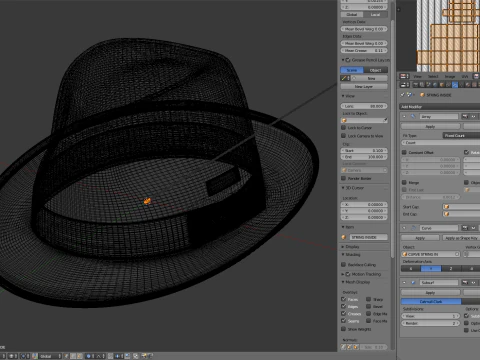The width and height of the screenshot is (480, 360).
Task: Click the Curve modifier render visibility icon
Action: coord(465,228)
